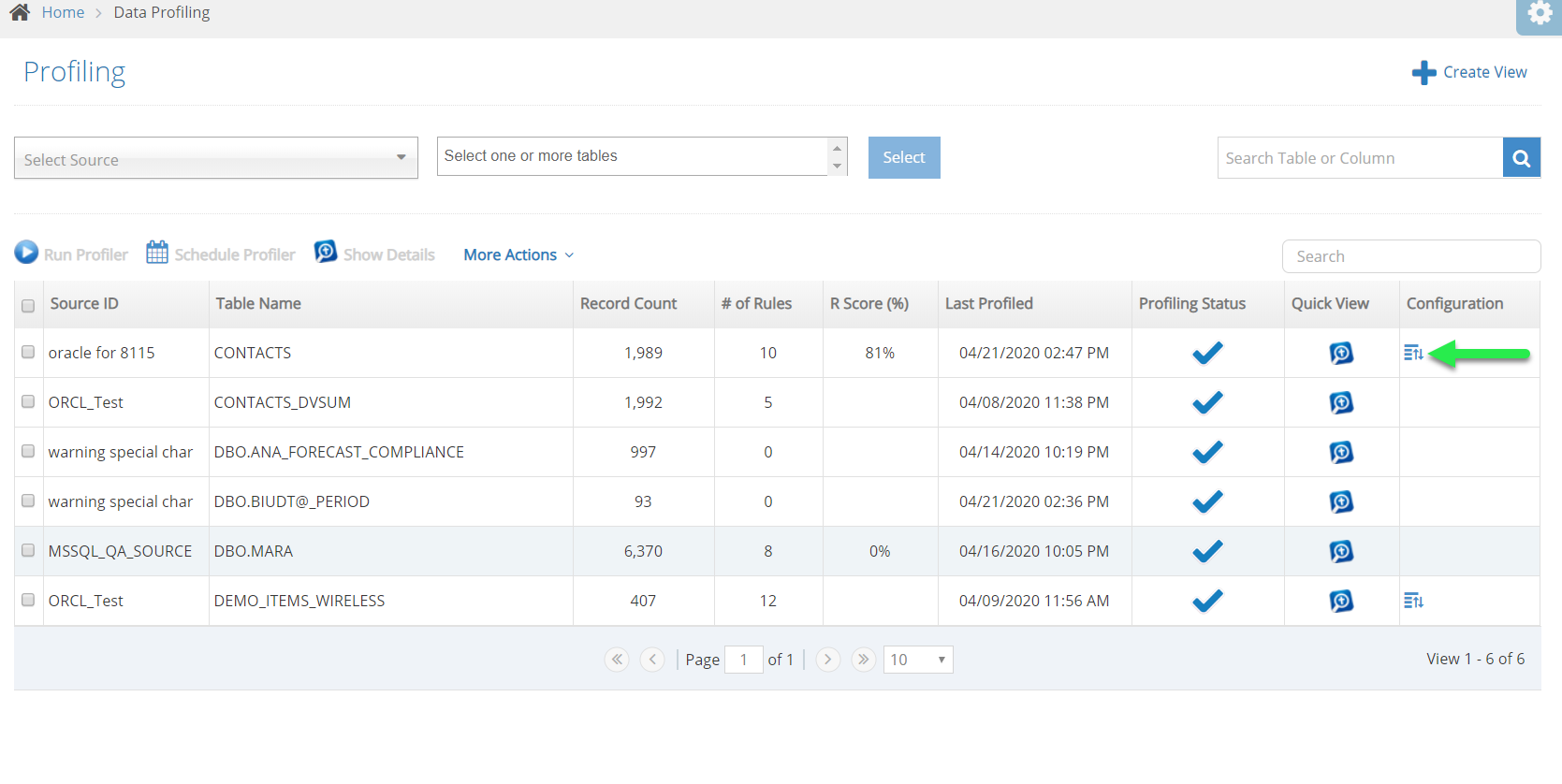The width and height of the screenshot is (1562, 784).
Task: Click profiling status checkmark for DBO.MARA
Action: tap(1207, 551)
